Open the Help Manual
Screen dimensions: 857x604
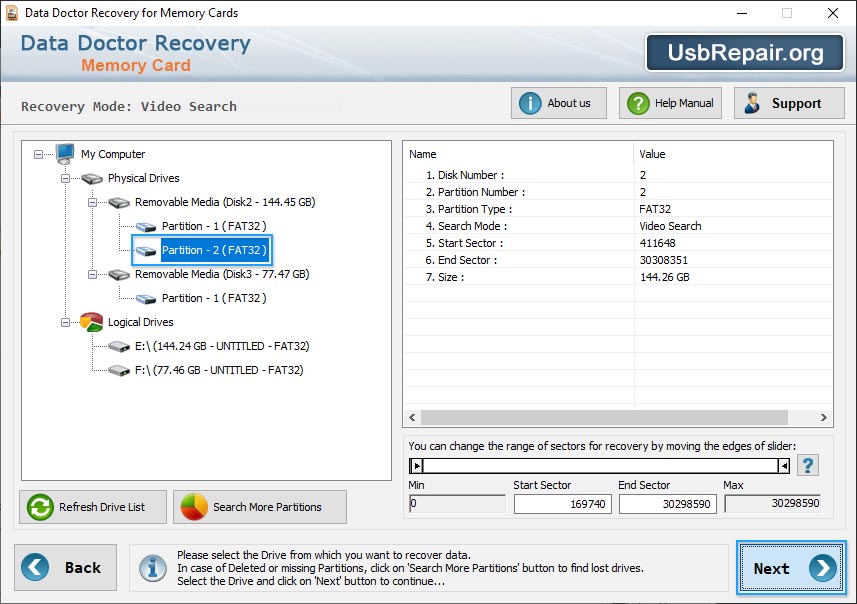pos(670,103)
